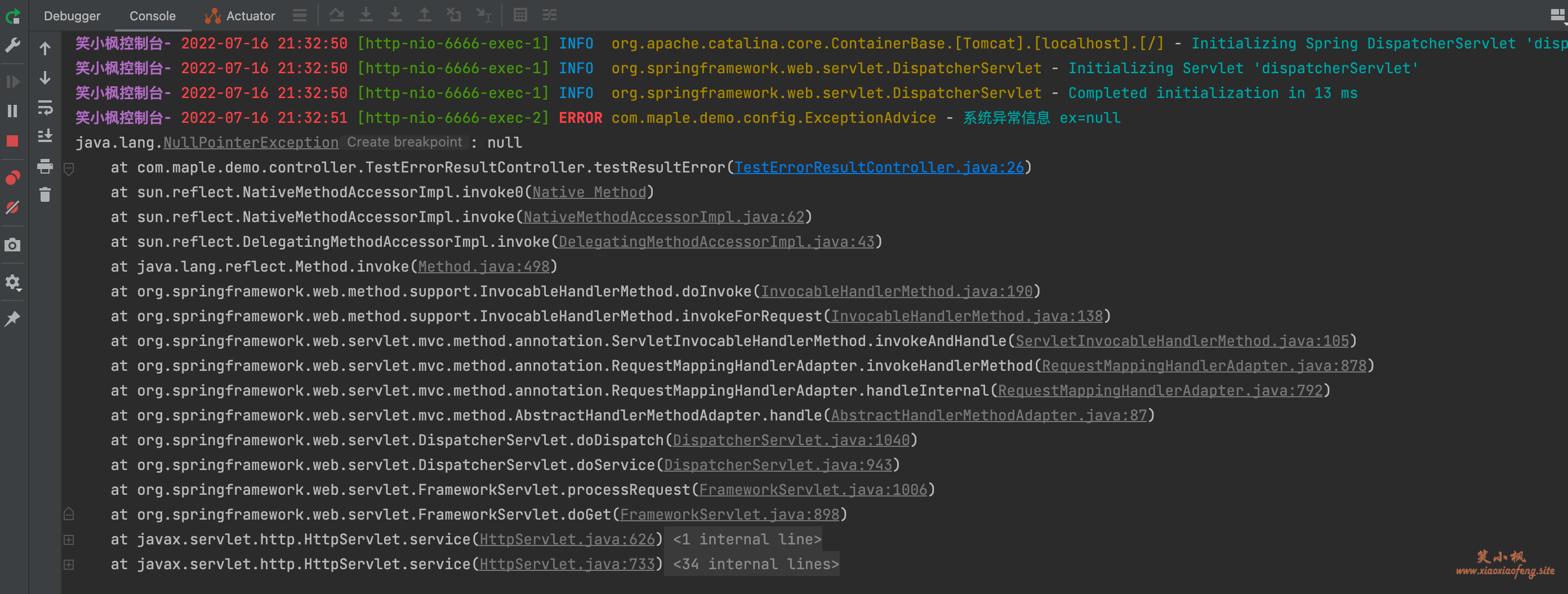Toggle scroll to end of console
Screen dimensions: 1568x594
[45, 136]
